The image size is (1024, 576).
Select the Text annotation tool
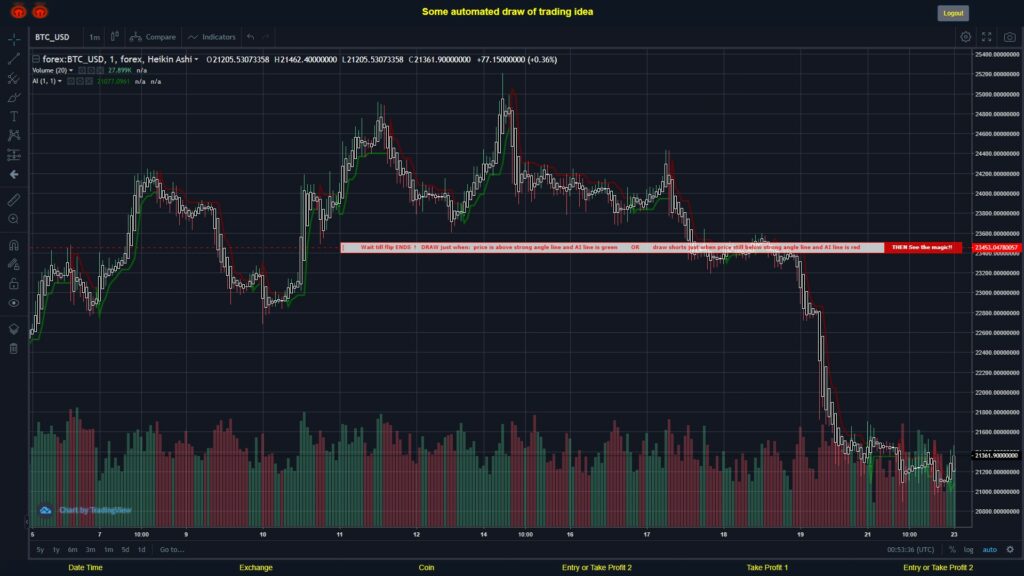pos(14,116)
